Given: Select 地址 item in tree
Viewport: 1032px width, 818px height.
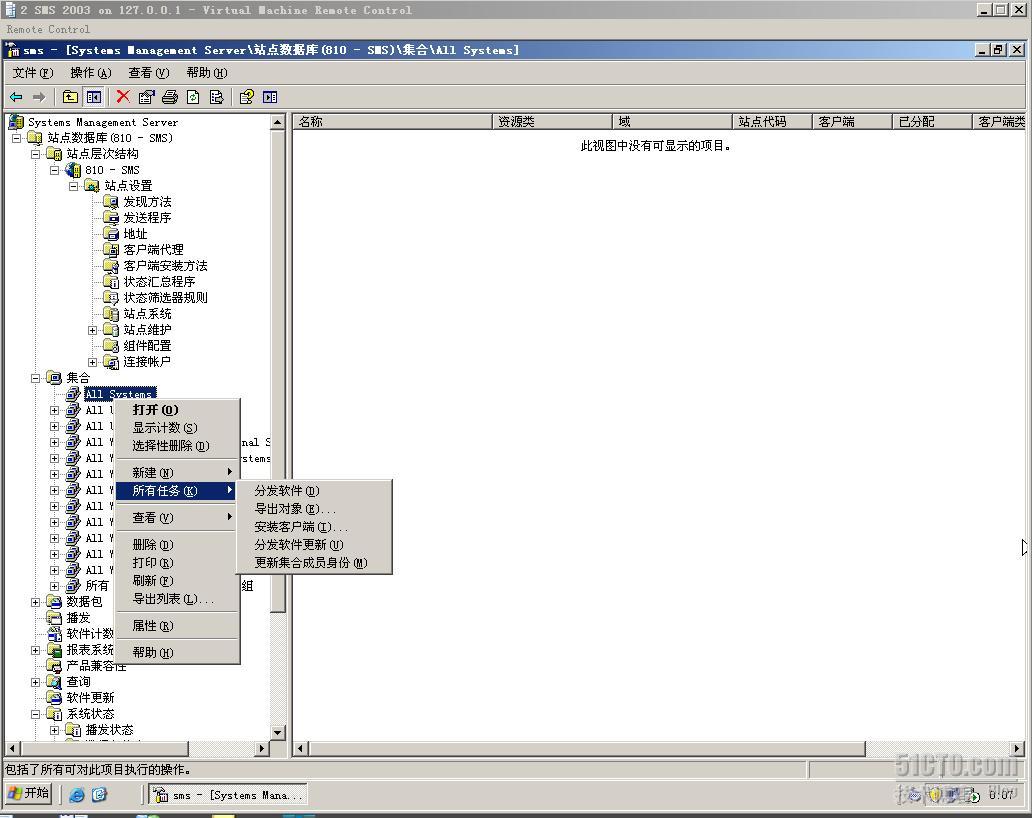Looking at the screenshot, I should (x=135, y=234).
